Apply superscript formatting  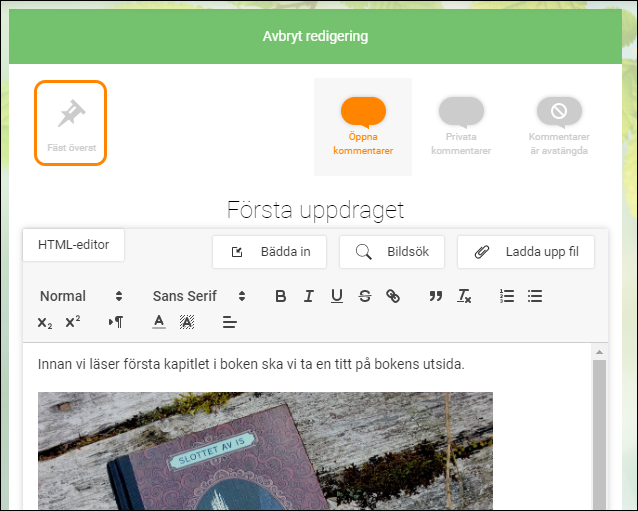point(73,322)
